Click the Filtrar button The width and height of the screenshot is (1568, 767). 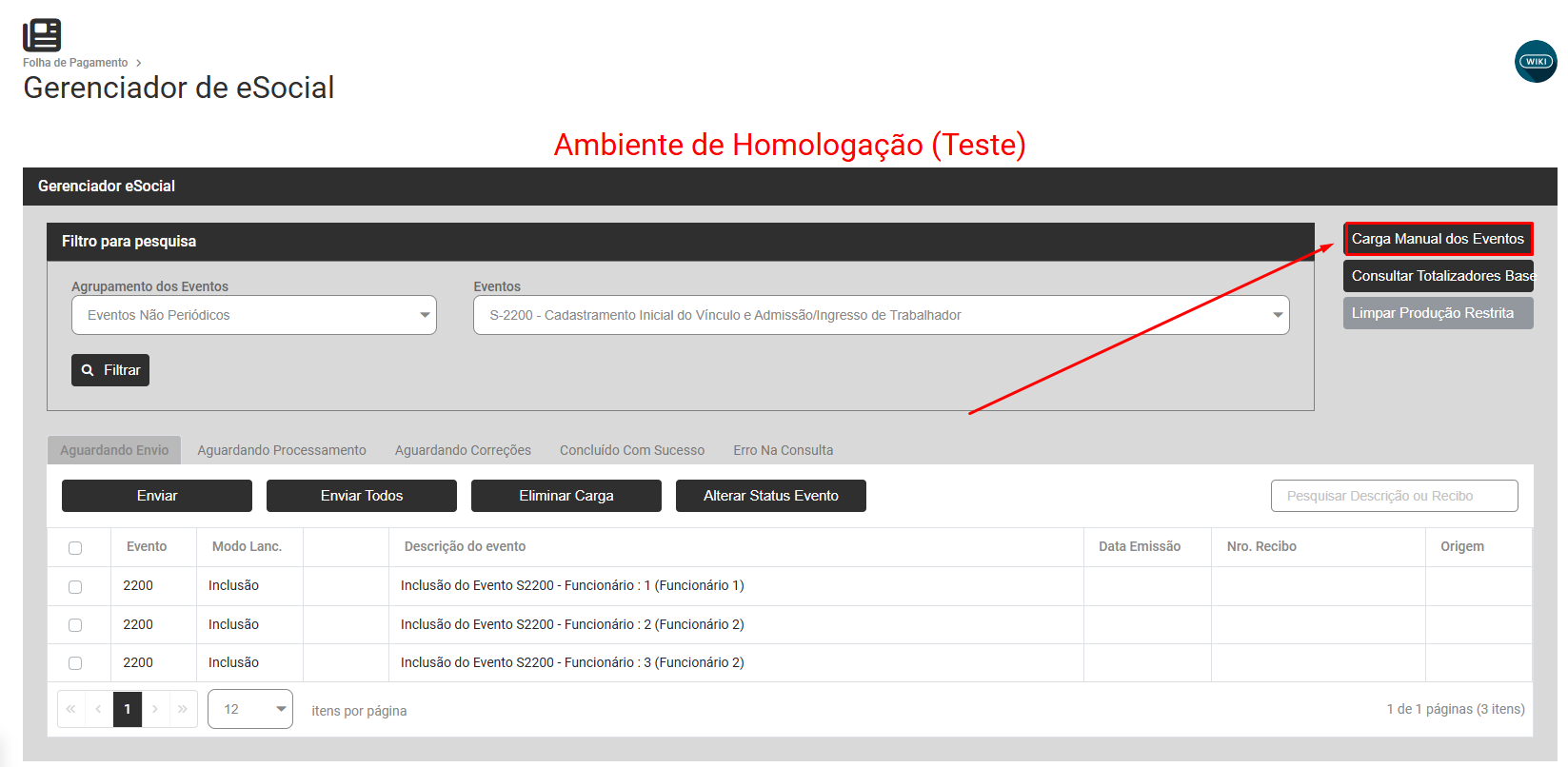(110, 370)
